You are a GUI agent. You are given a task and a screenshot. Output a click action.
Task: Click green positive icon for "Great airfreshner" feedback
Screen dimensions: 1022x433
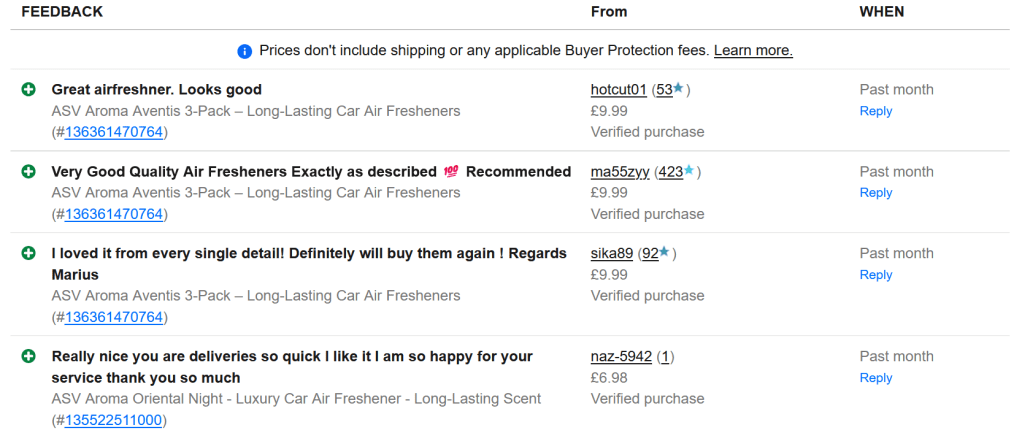(29, 90)
